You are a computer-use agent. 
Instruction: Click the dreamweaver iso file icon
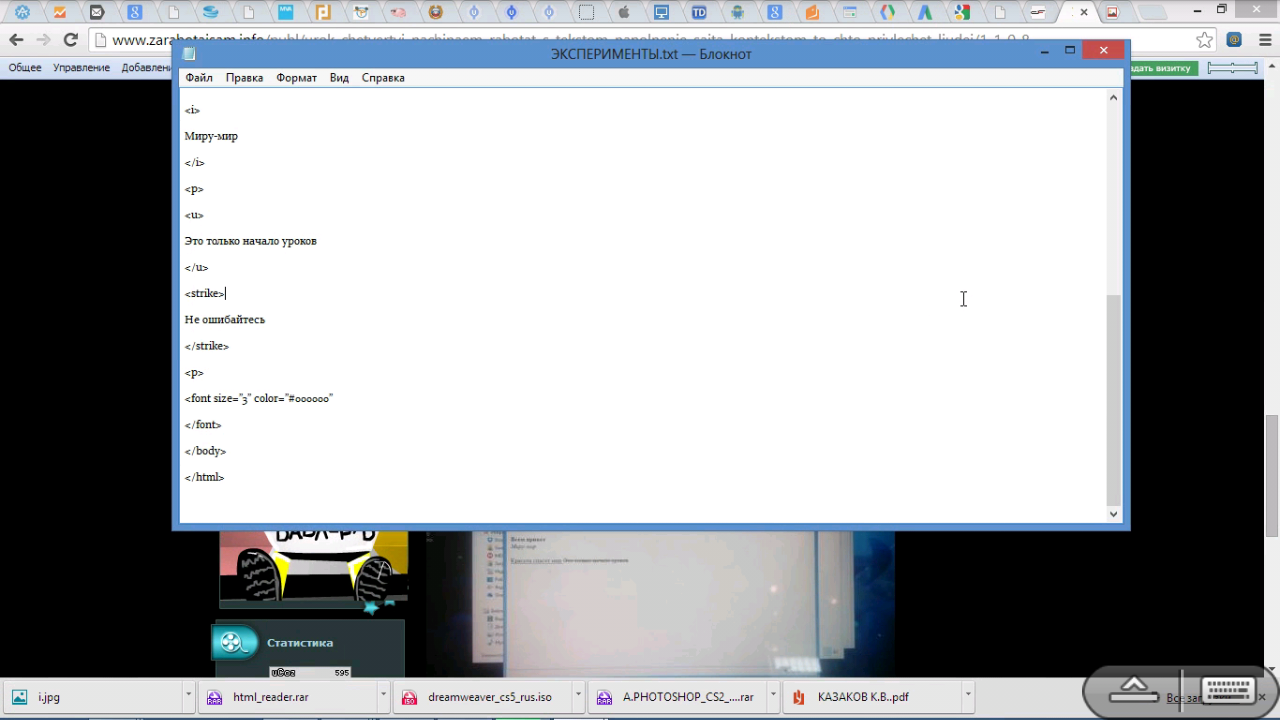tap(409, 697)
